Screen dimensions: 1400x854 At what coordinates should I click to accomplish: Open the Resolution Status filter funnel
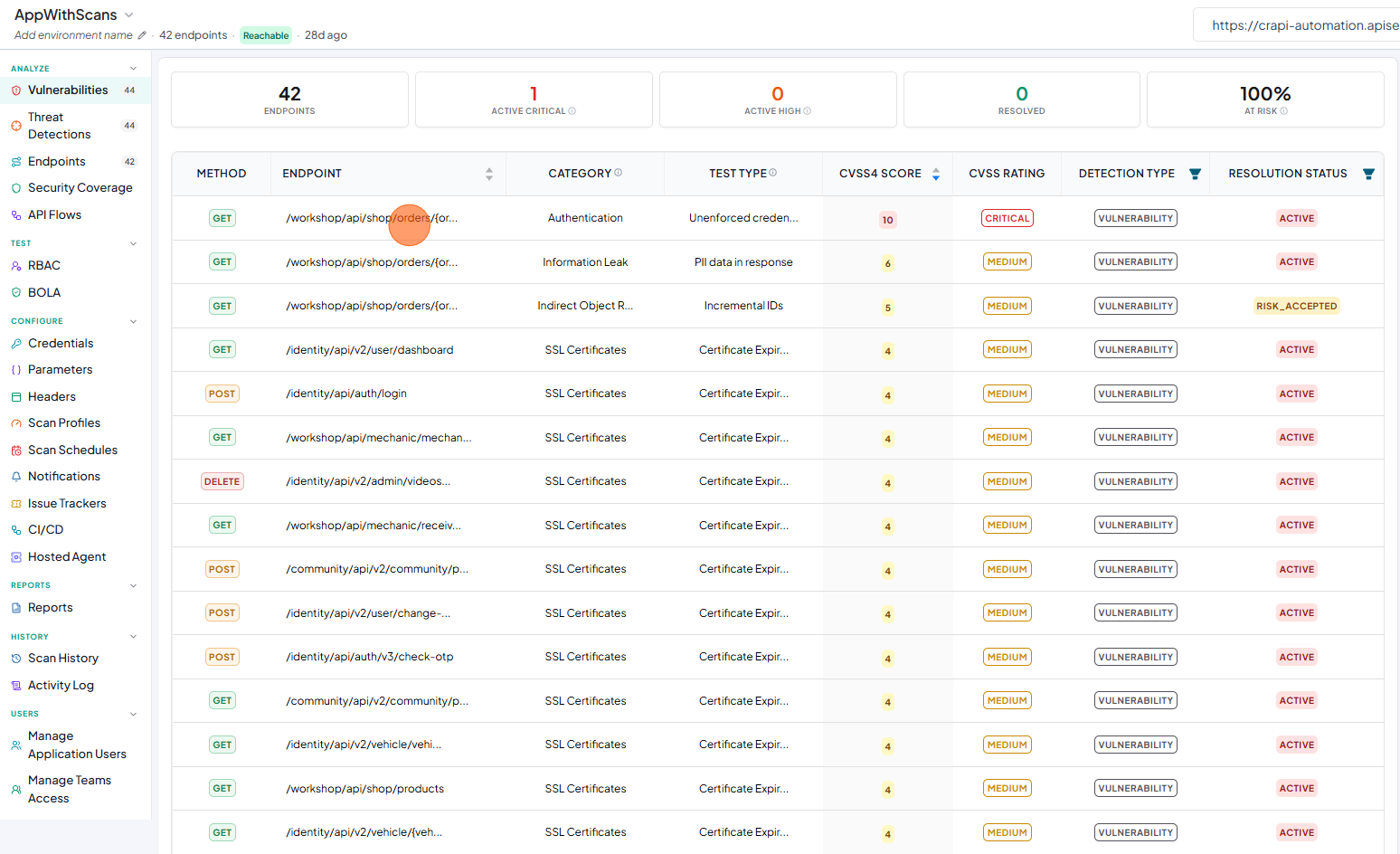[x=1368, y=174]
